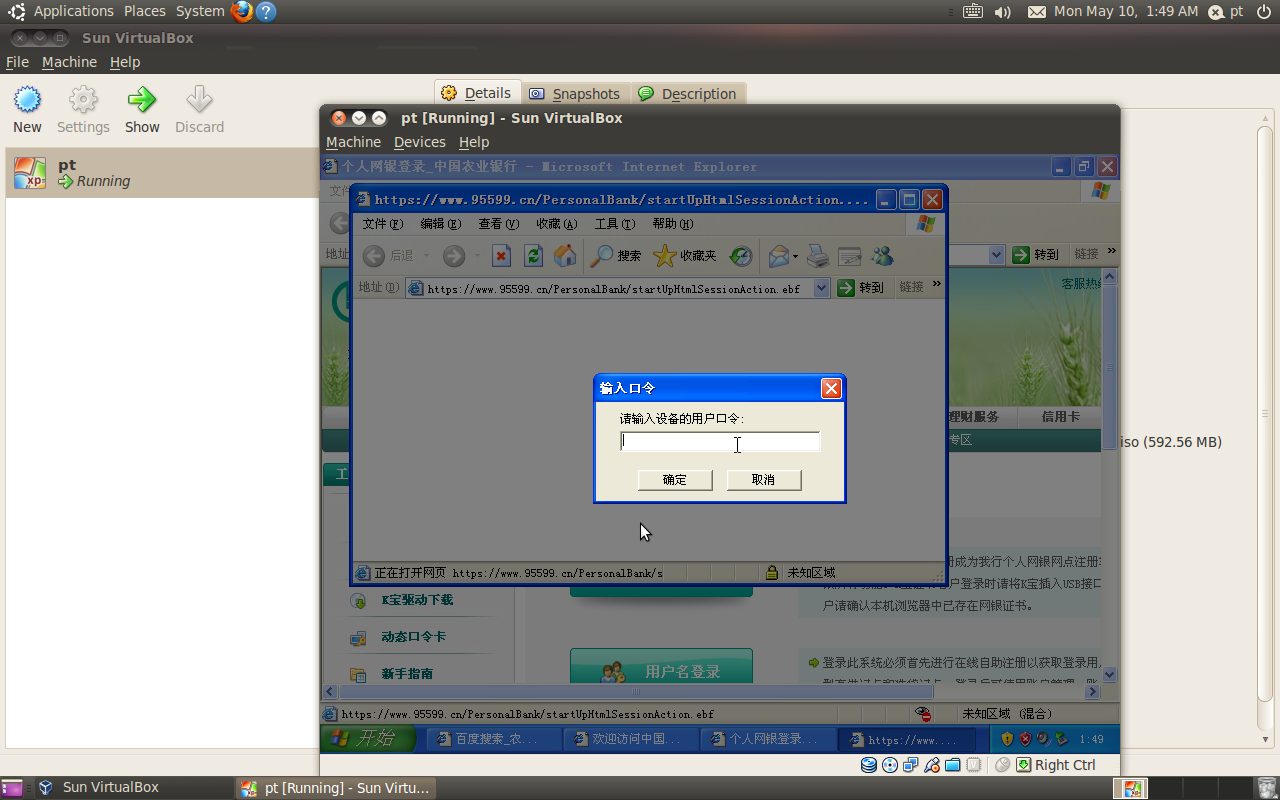Open the volume control speaker icon

(1003, 12)
